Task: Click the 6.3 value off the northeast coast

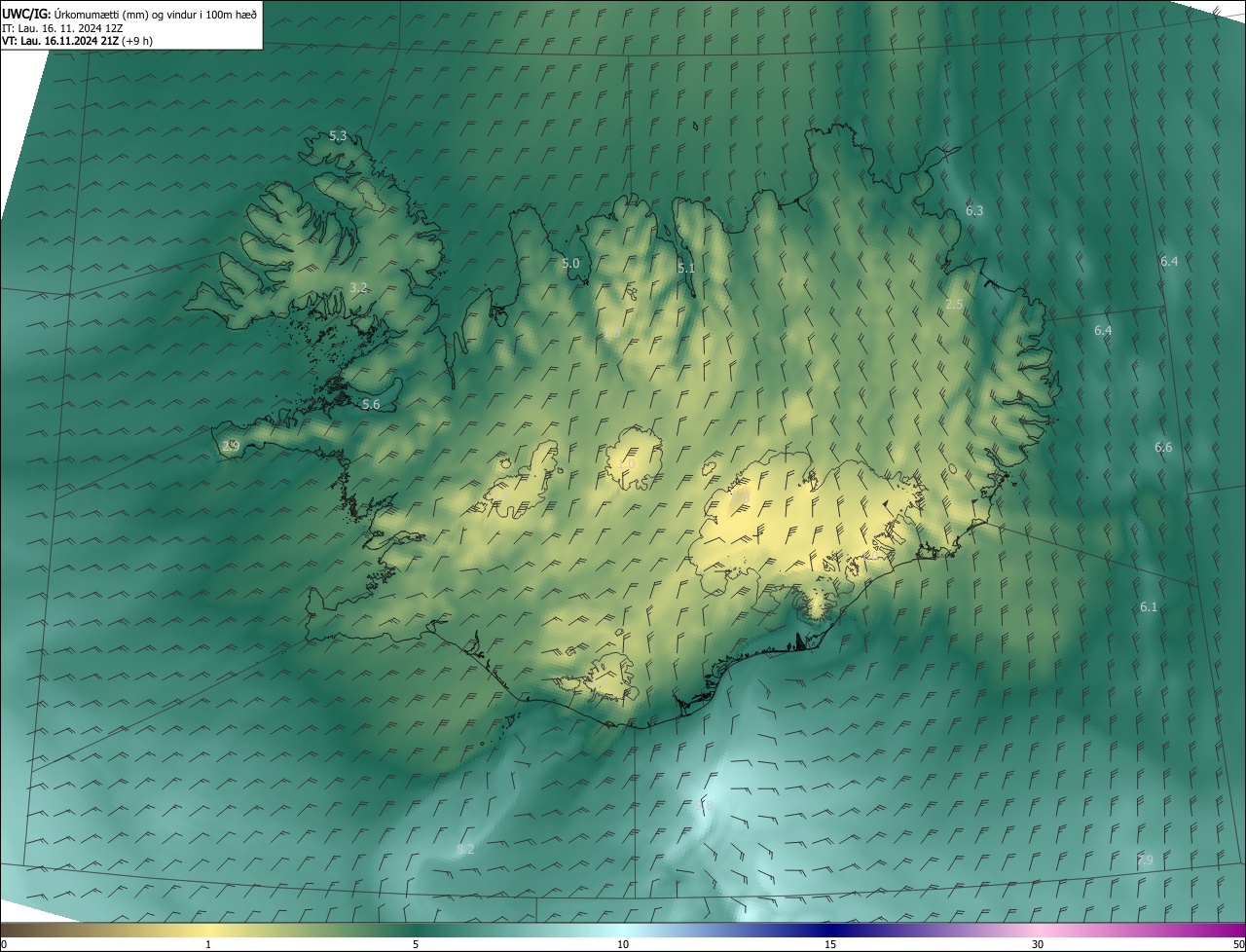Action: (974, 210)
